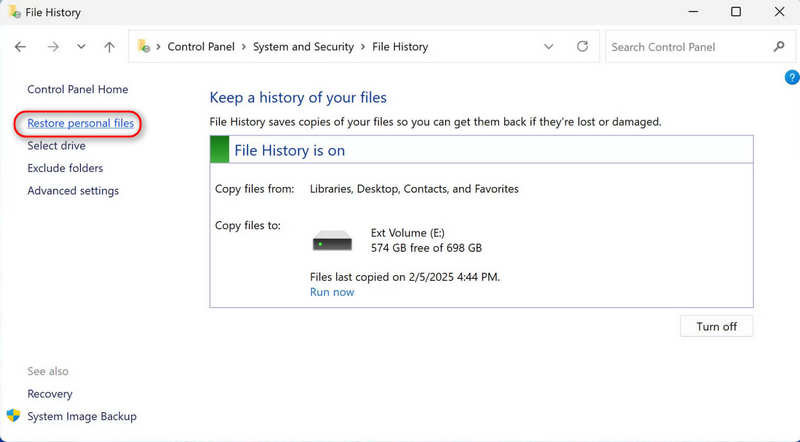Click the 'File History is on' heading
Image resolution: width=800 pixels, height=442 pixels.
click(289, 150)
